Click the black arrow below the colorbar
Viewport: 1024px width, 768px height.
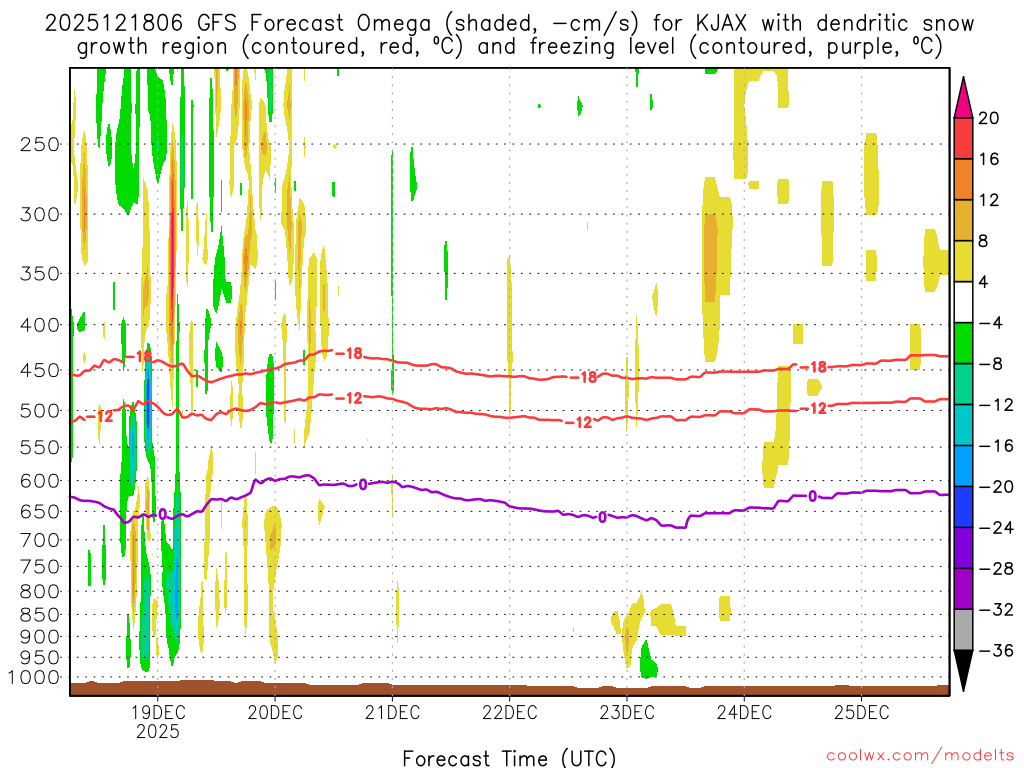(964, 671)
